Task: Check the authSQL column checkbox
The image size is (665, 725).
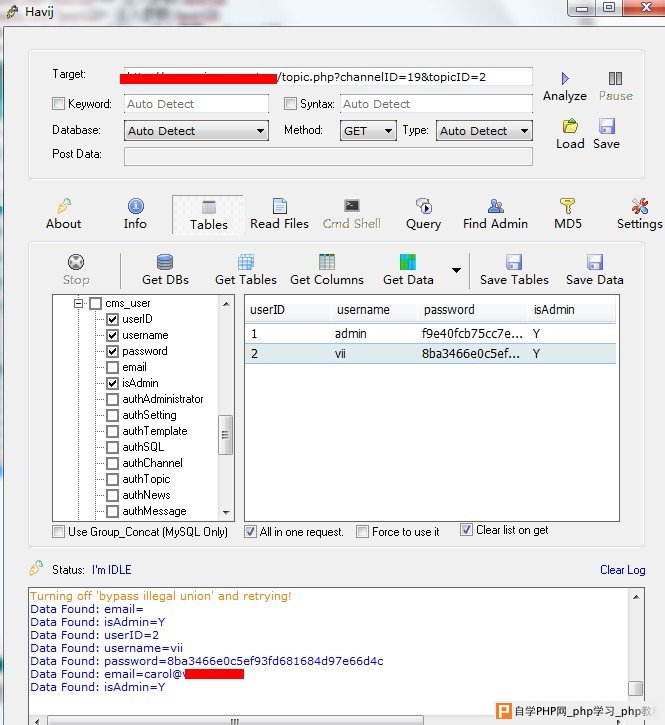Action: point(112,447)
